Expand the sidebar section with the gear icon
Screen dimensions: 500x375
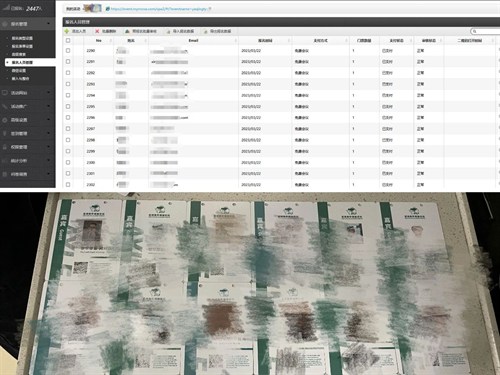49,120
